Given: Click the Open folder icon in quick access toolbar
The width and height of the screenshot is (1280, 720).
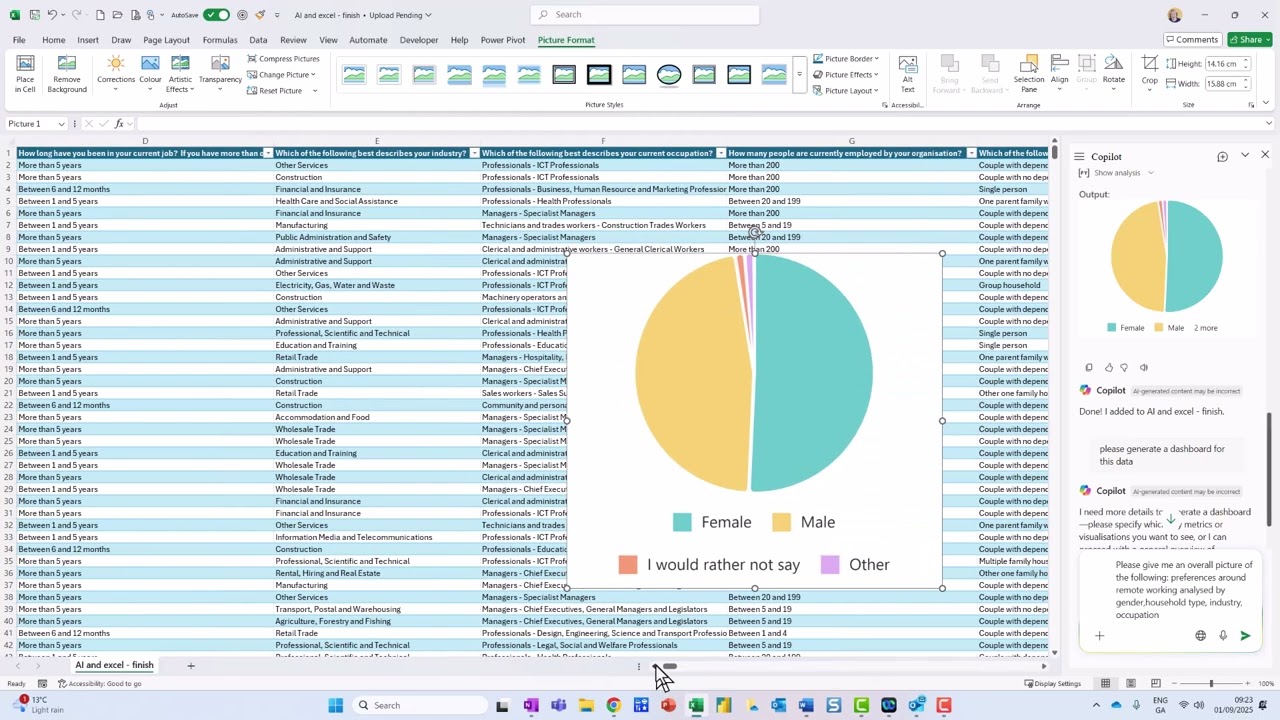Looking at the screenshot, I should [x=118, y=15].
